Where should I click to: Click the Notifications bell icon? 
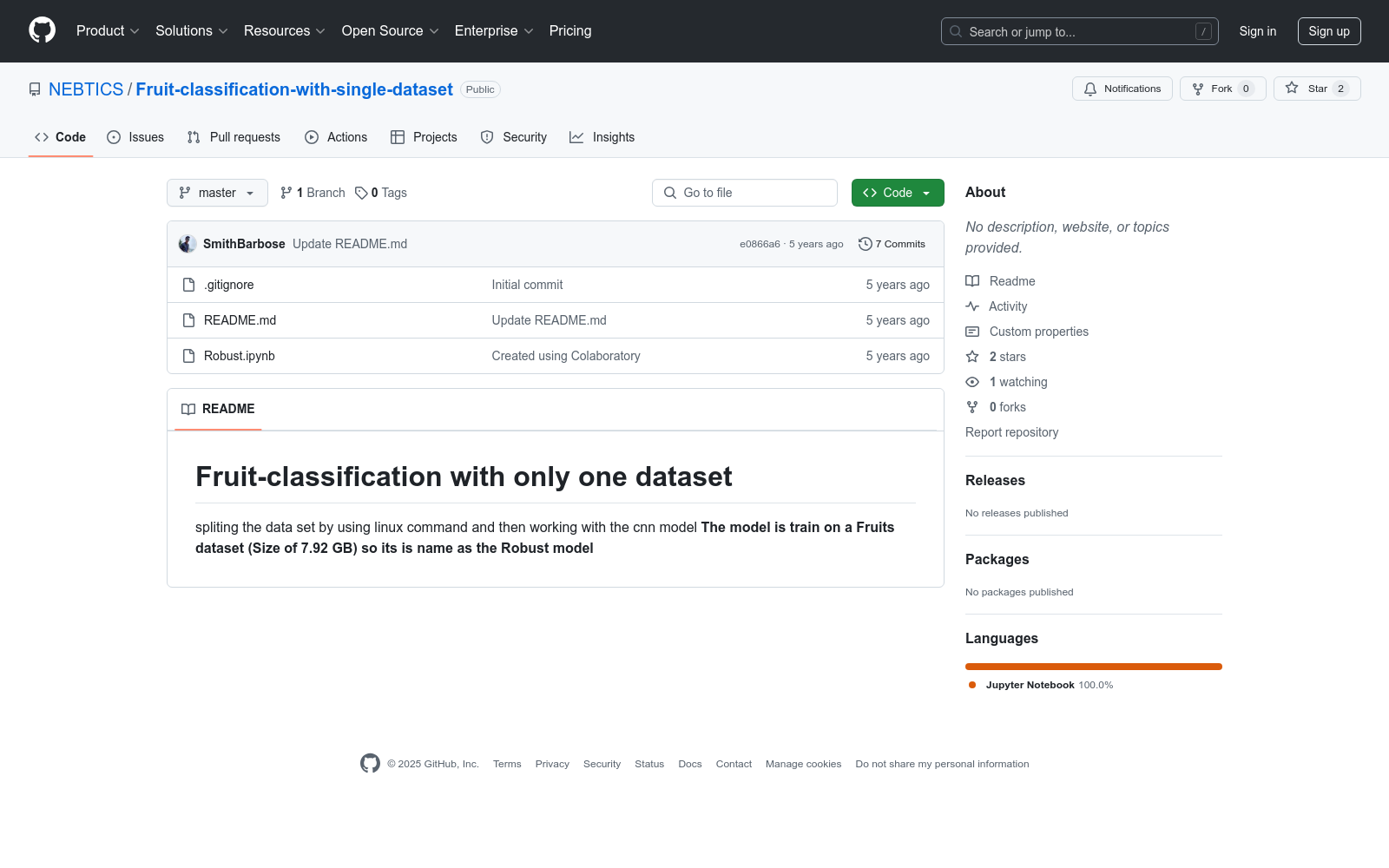1090,89
